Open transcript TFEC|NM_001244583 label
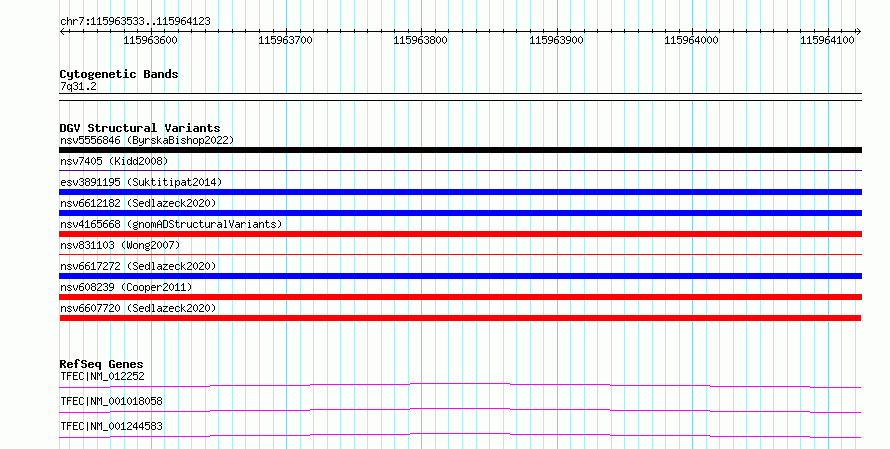The width and height of the screenshot is (890, 449). (111, 426)
